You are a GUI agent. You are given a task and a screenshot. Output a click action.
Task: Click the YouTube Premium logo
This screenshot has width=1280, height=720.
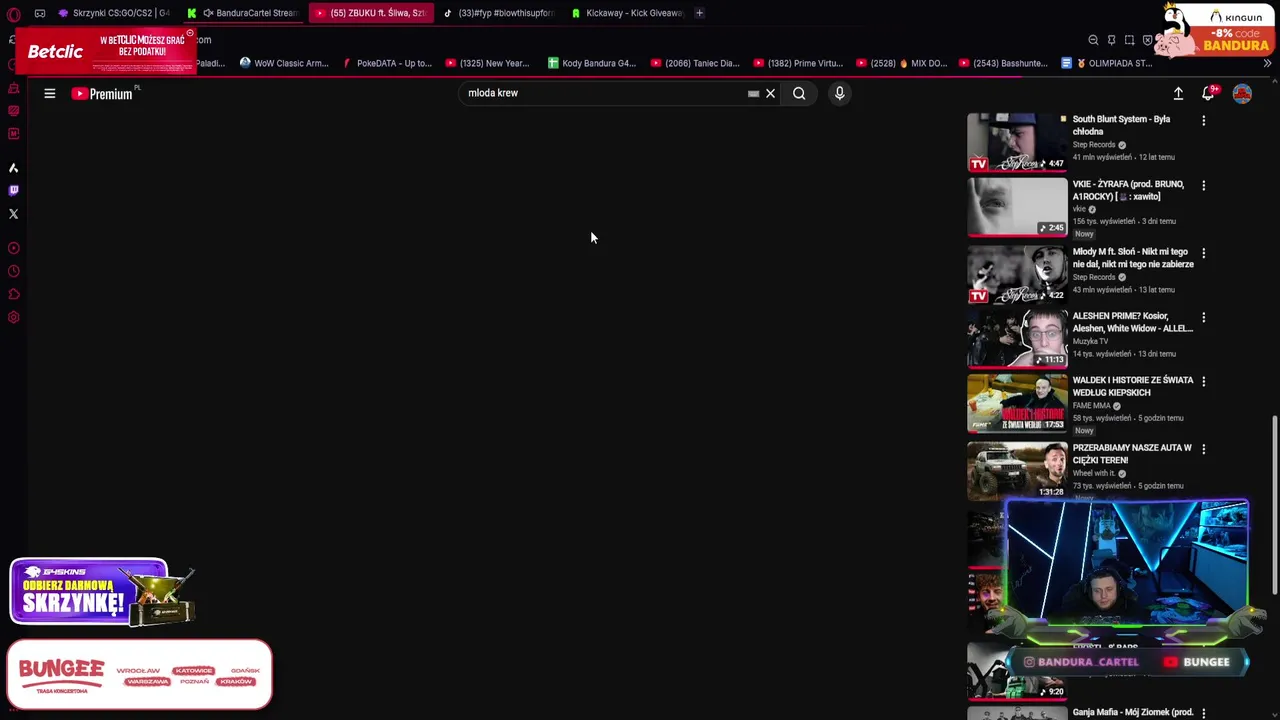pyautogui.click(x=102, y=93)
